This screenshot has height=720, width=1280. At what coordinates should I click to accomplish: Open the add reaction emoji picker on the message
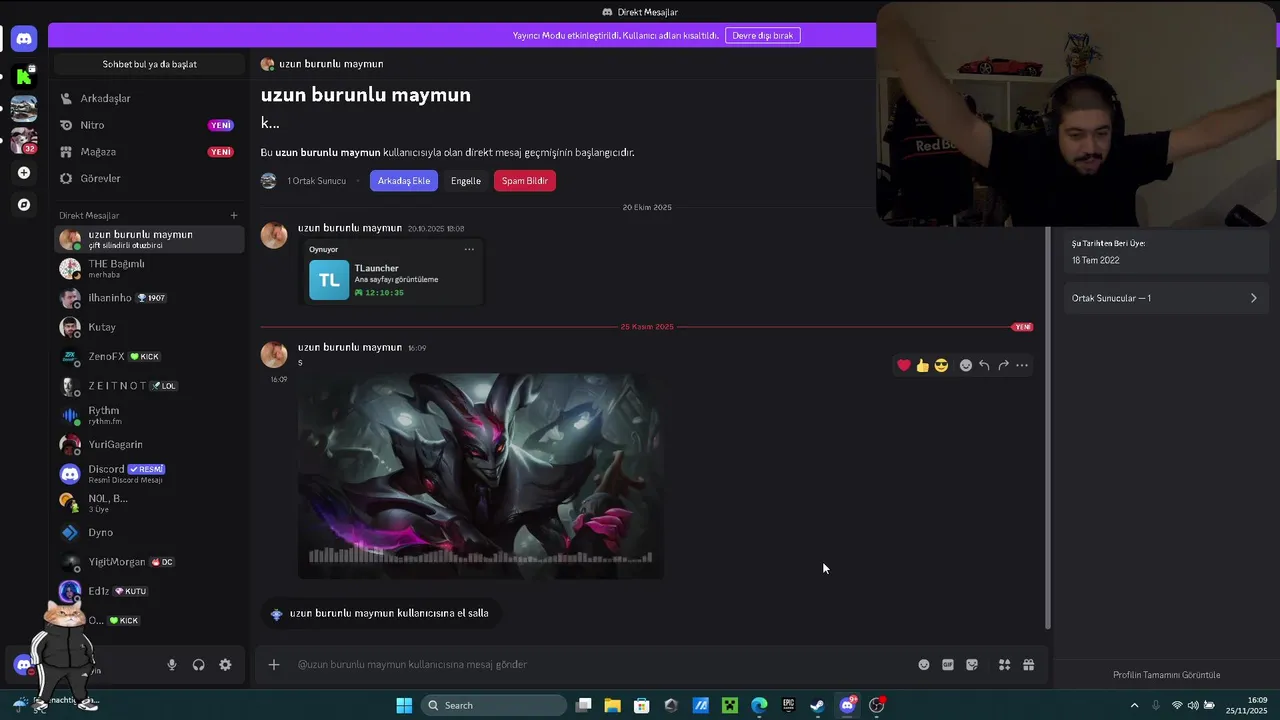click(965, 365)
